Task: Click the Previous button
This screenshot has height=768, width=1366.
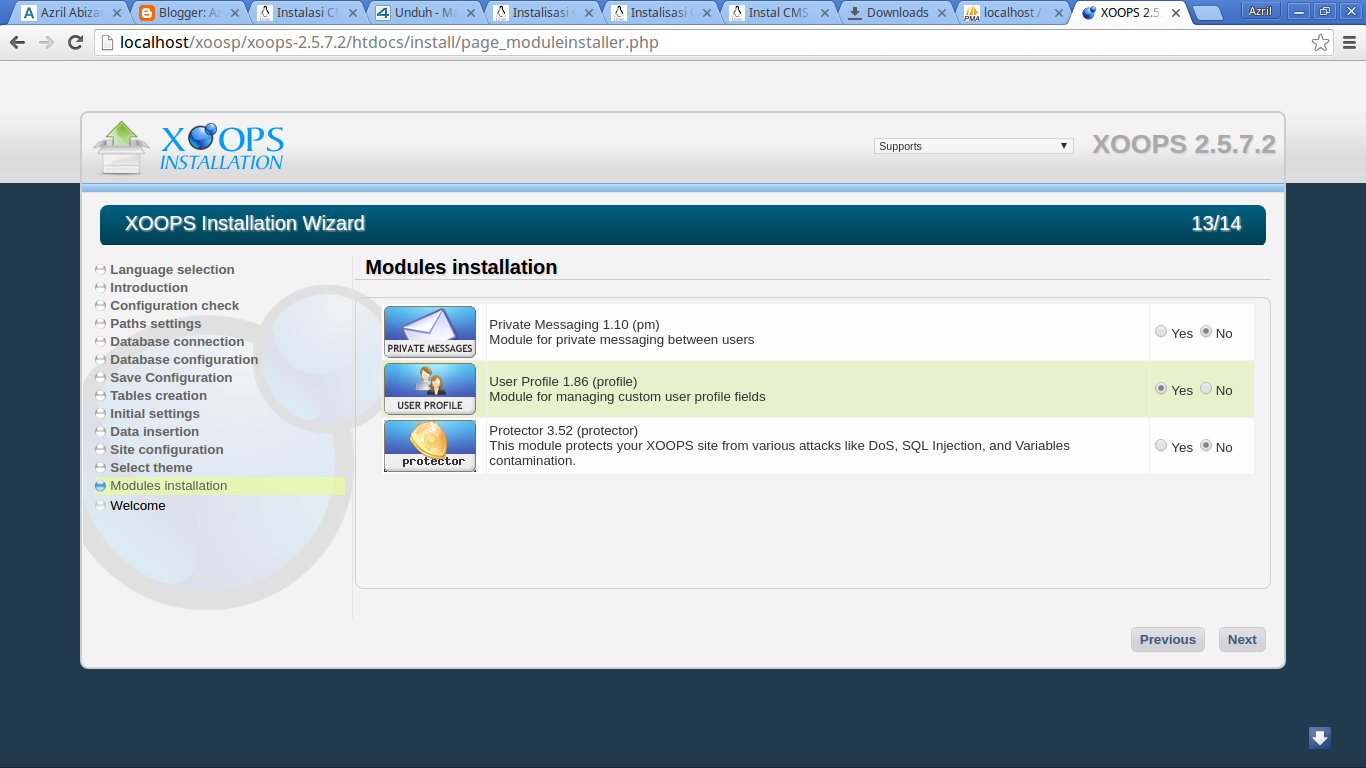Action: 1167,639
